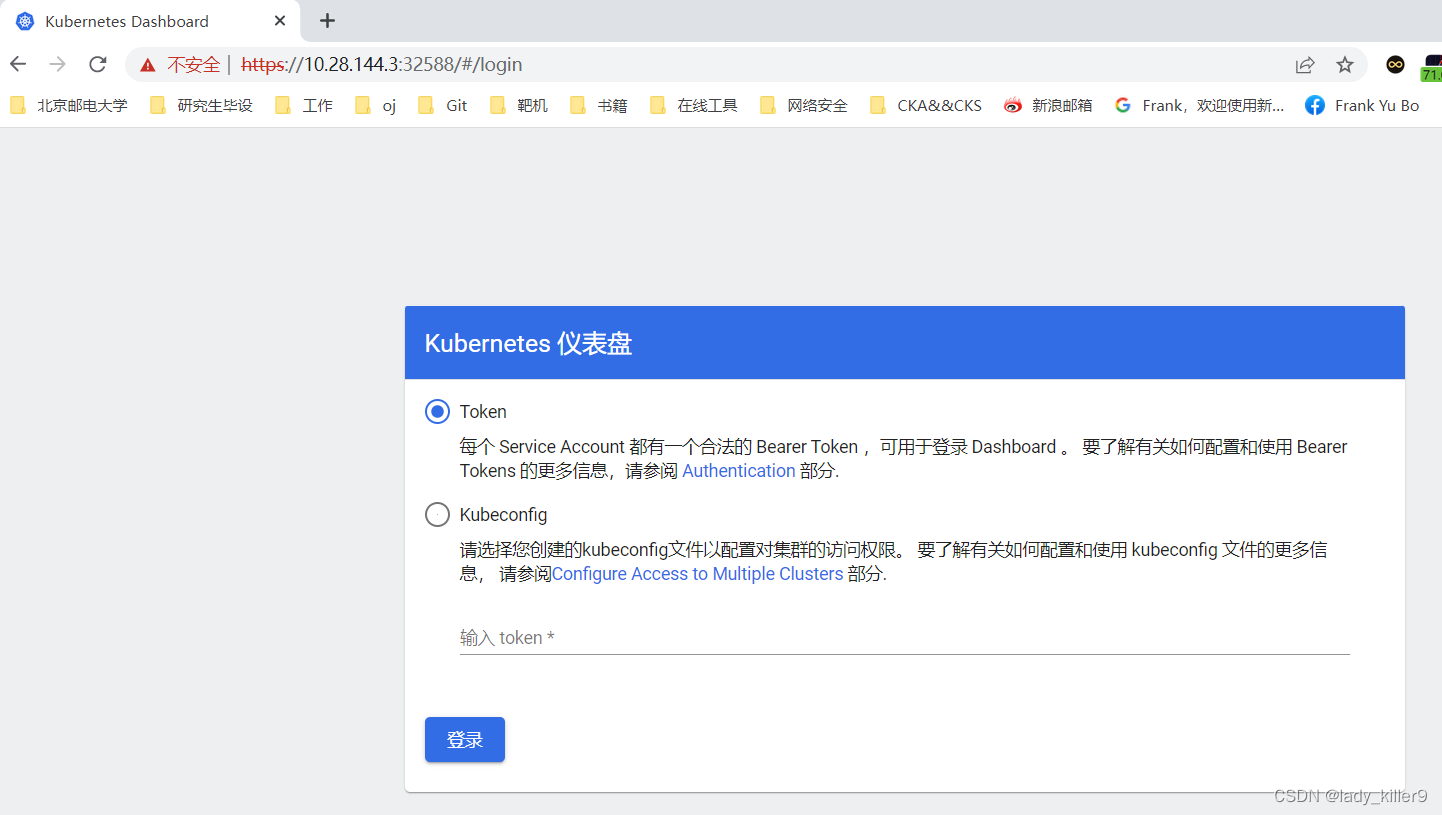Reload the page with refresh icon
Image resolution: width=1442 pixels, height=815 pixels.
click(x=98, y=64)
